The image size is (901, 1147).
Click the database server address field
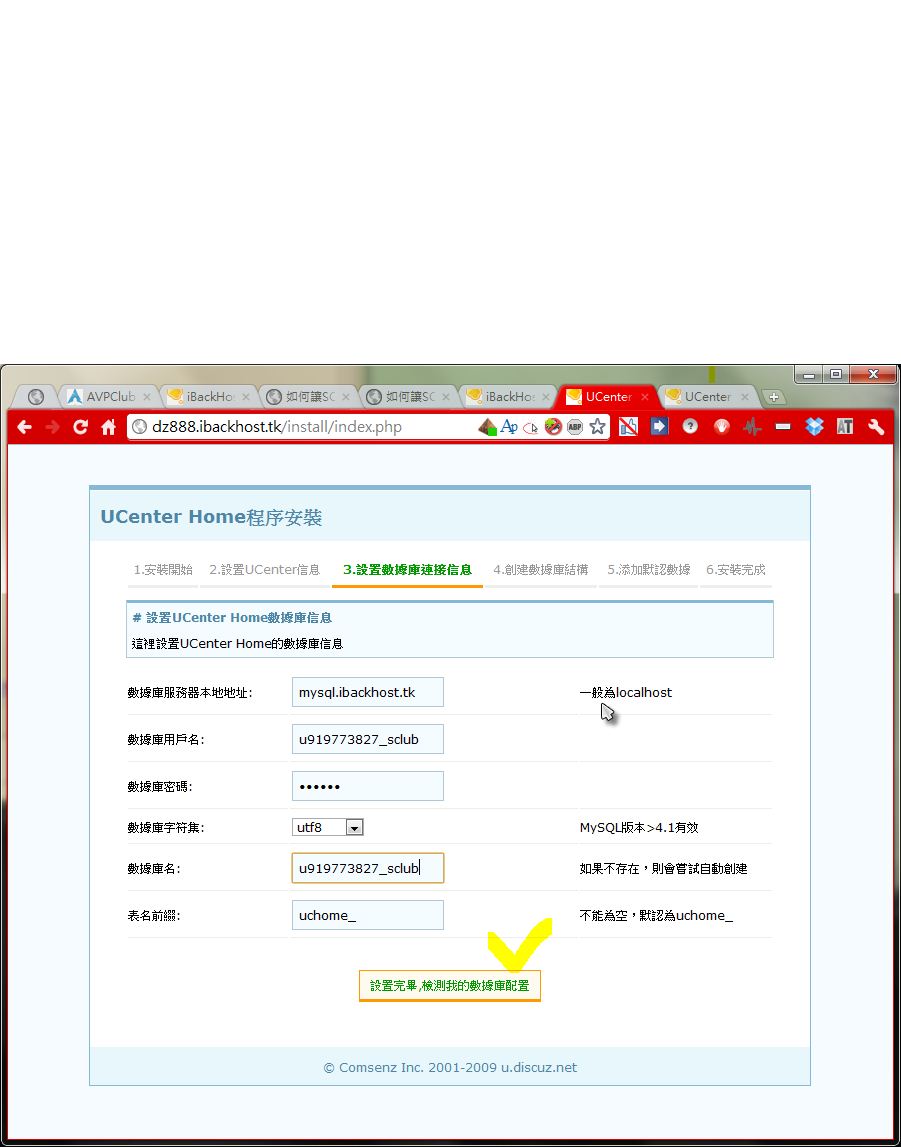pos(367,692)
